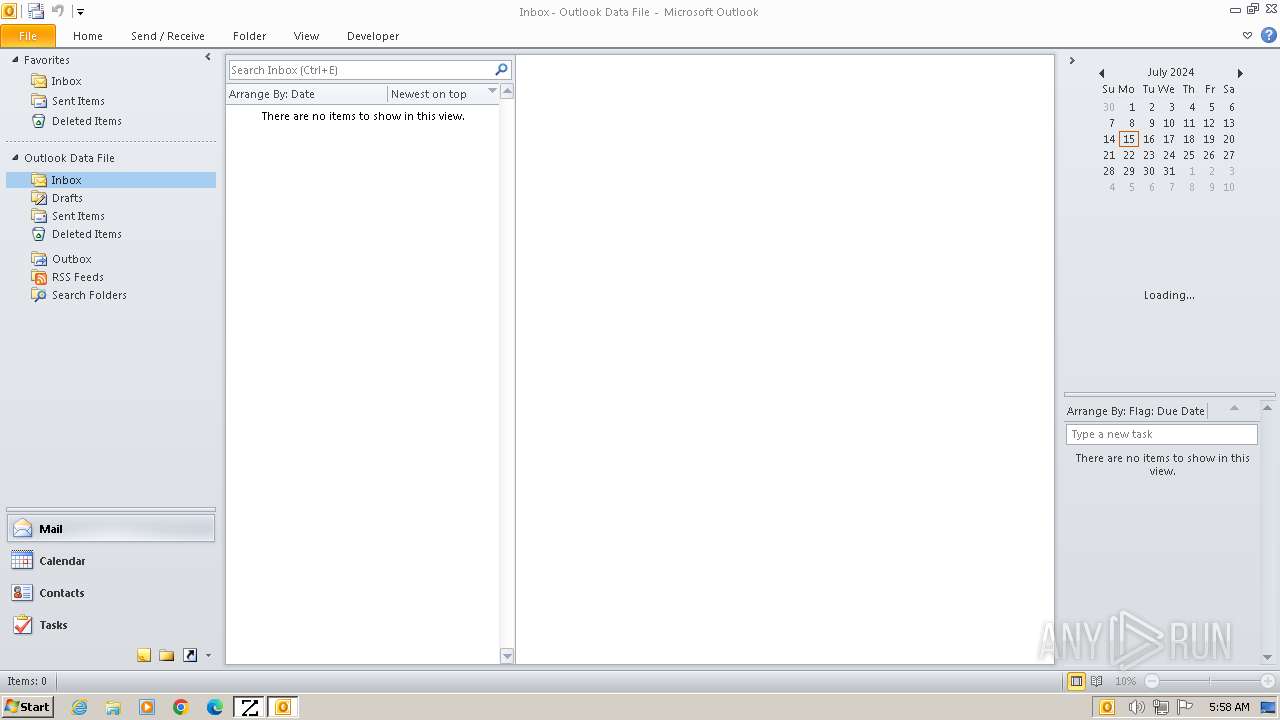Open Sent Items under Outlook Data File
Screen dimensions: 1280x720
78,216
